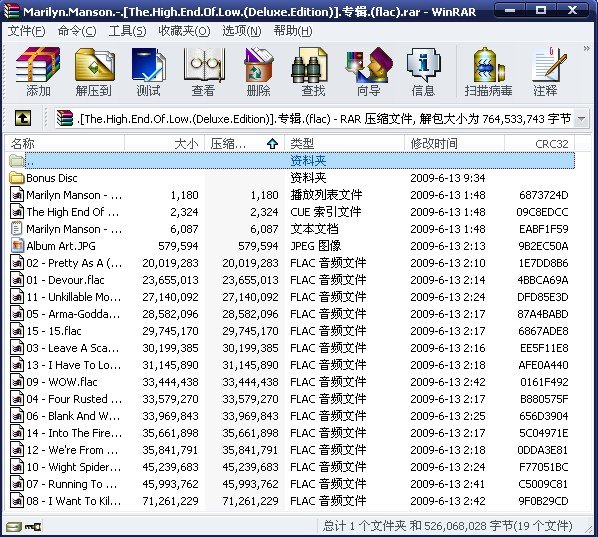Go up one folder level button

23,118
